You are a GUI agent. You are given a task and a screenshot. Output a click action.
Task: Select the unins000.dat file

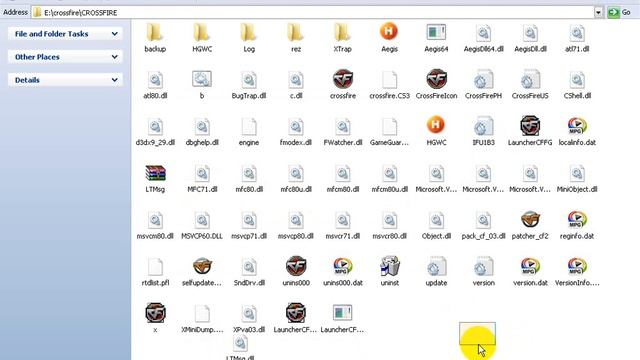tap(343, 267)
